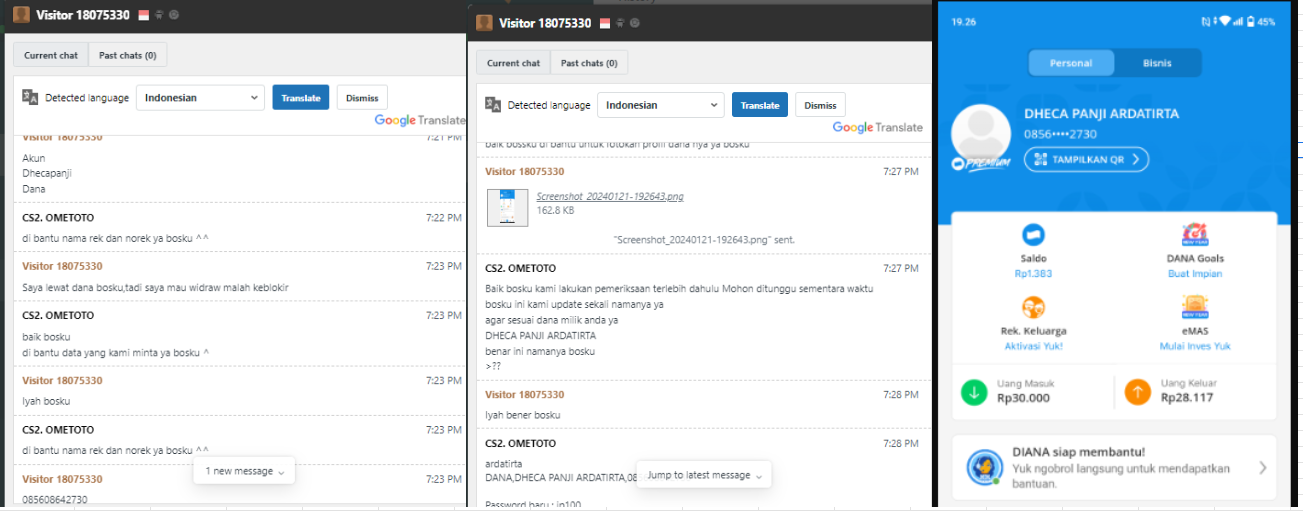This screenshot has width=1303, height=511.
Task: Tap the Aktivasi Yuk! link
Action: (x=1033, y=346)
